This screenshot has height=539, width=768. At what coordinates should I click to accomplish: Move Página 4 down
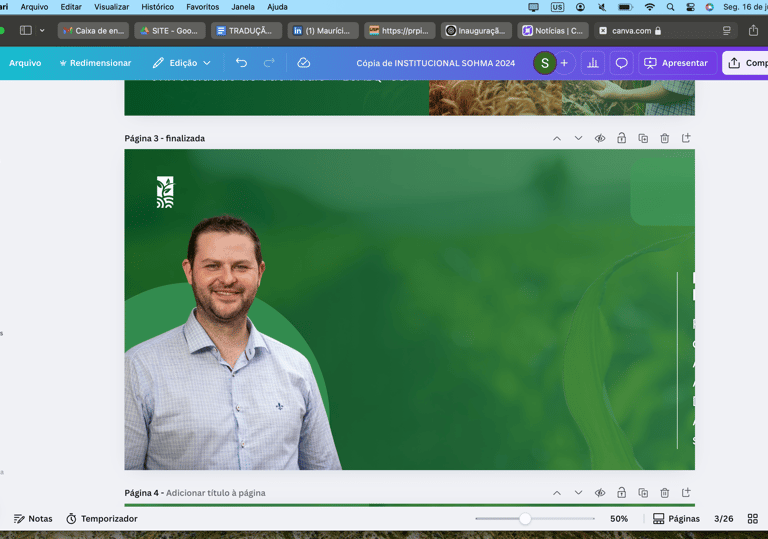pos(578,492)
